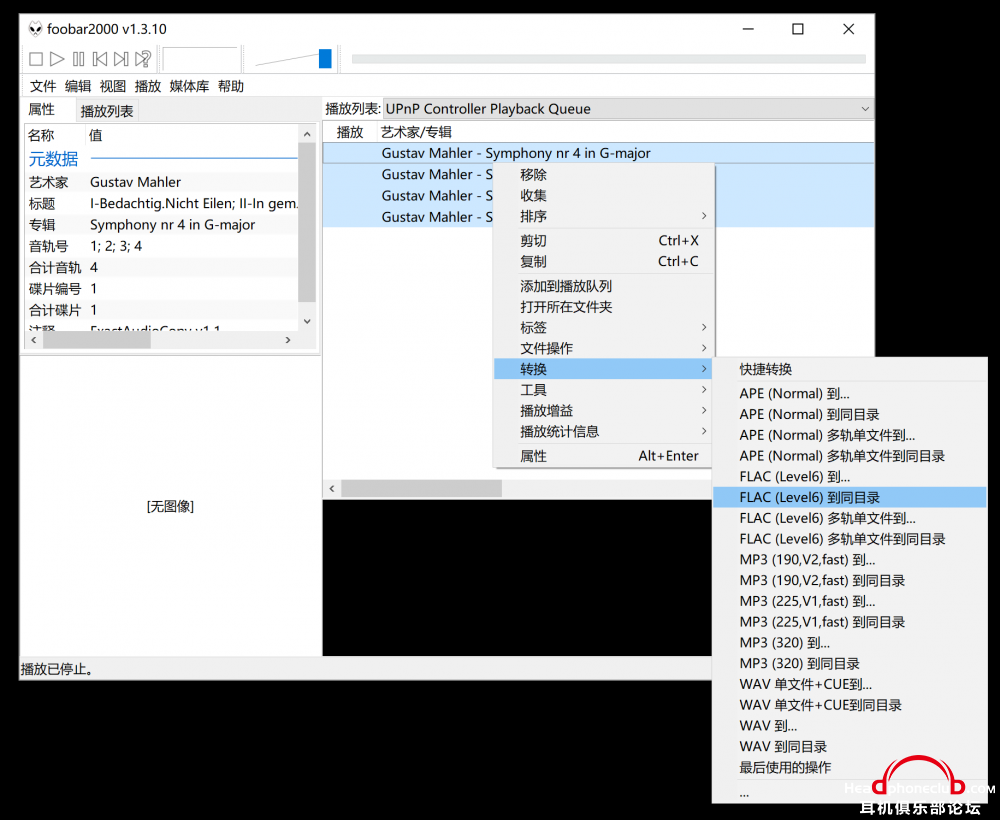Click the Random playback button
Screen dimensions: 1000x820
(143, 59)
